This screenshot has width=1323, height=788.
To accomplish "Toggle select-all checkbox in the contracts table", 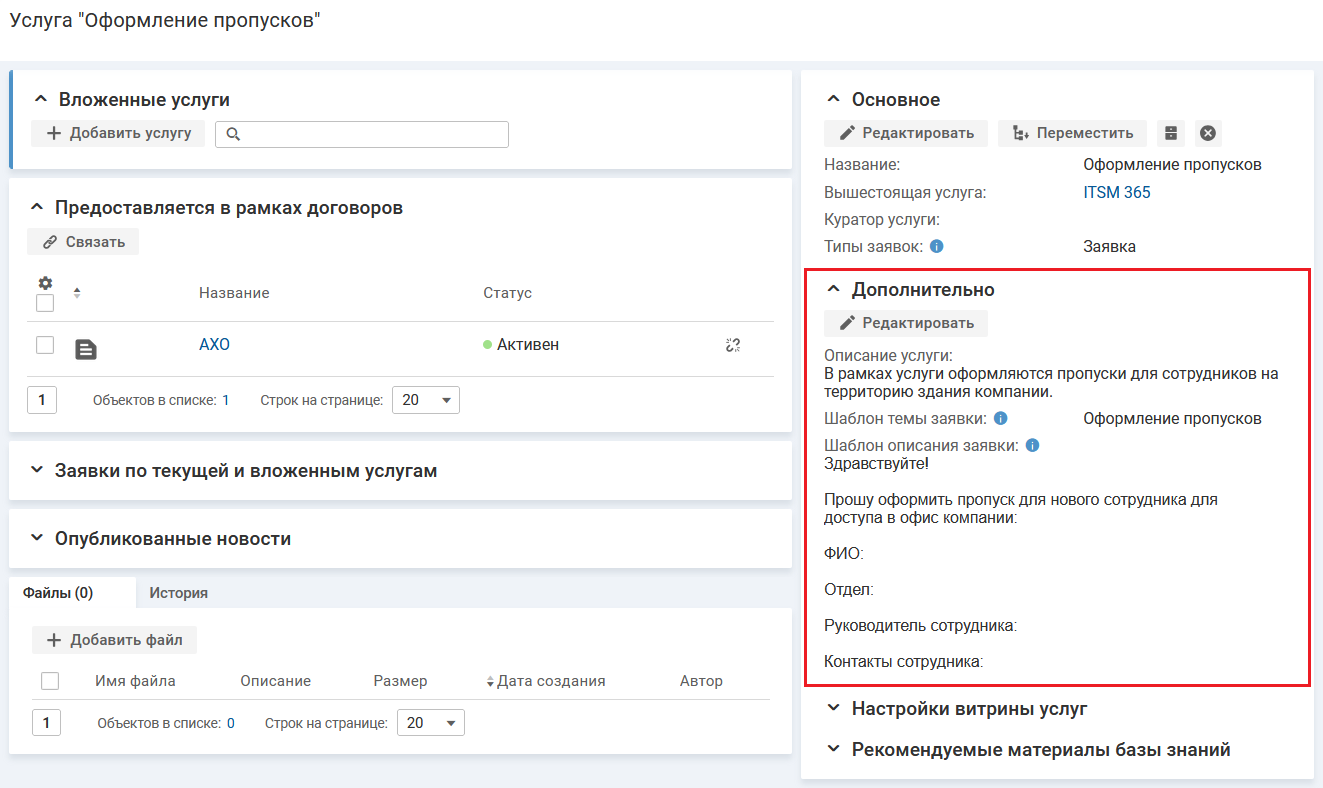I will (45, 303).
